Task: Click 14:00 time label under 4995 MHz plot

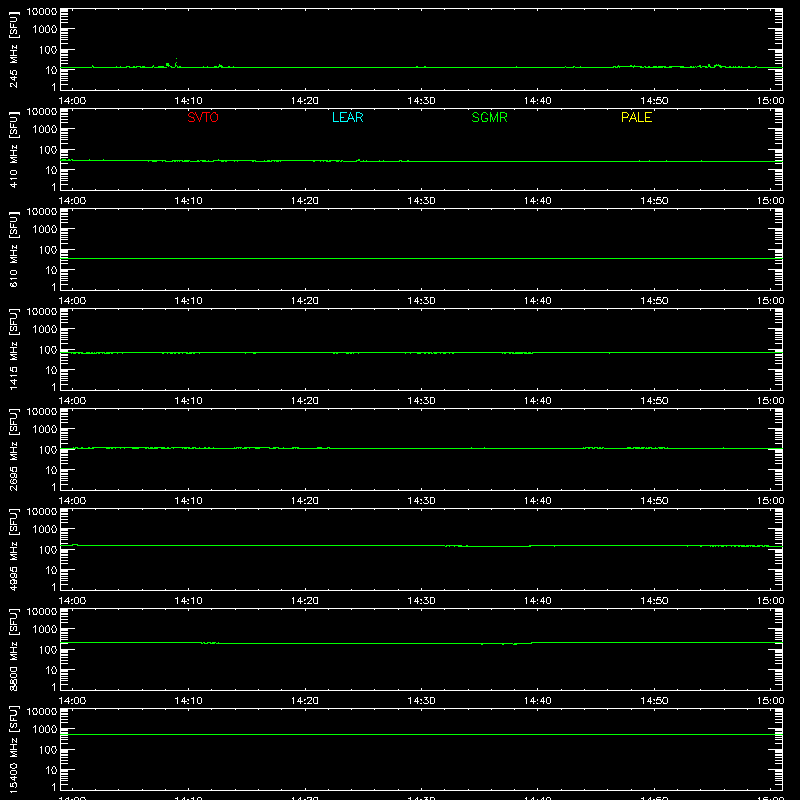Action: coord(72,601)
